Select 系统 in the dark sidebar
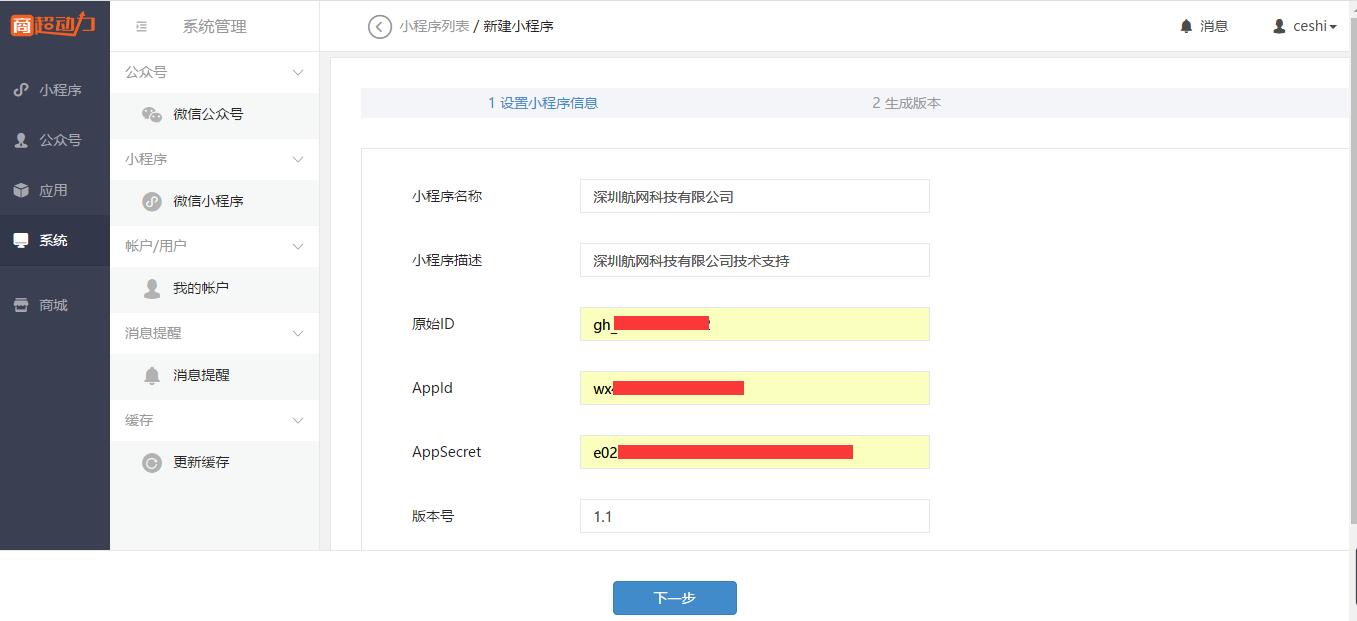This screenshot has width=1357, height=621. tap(54, 240)
